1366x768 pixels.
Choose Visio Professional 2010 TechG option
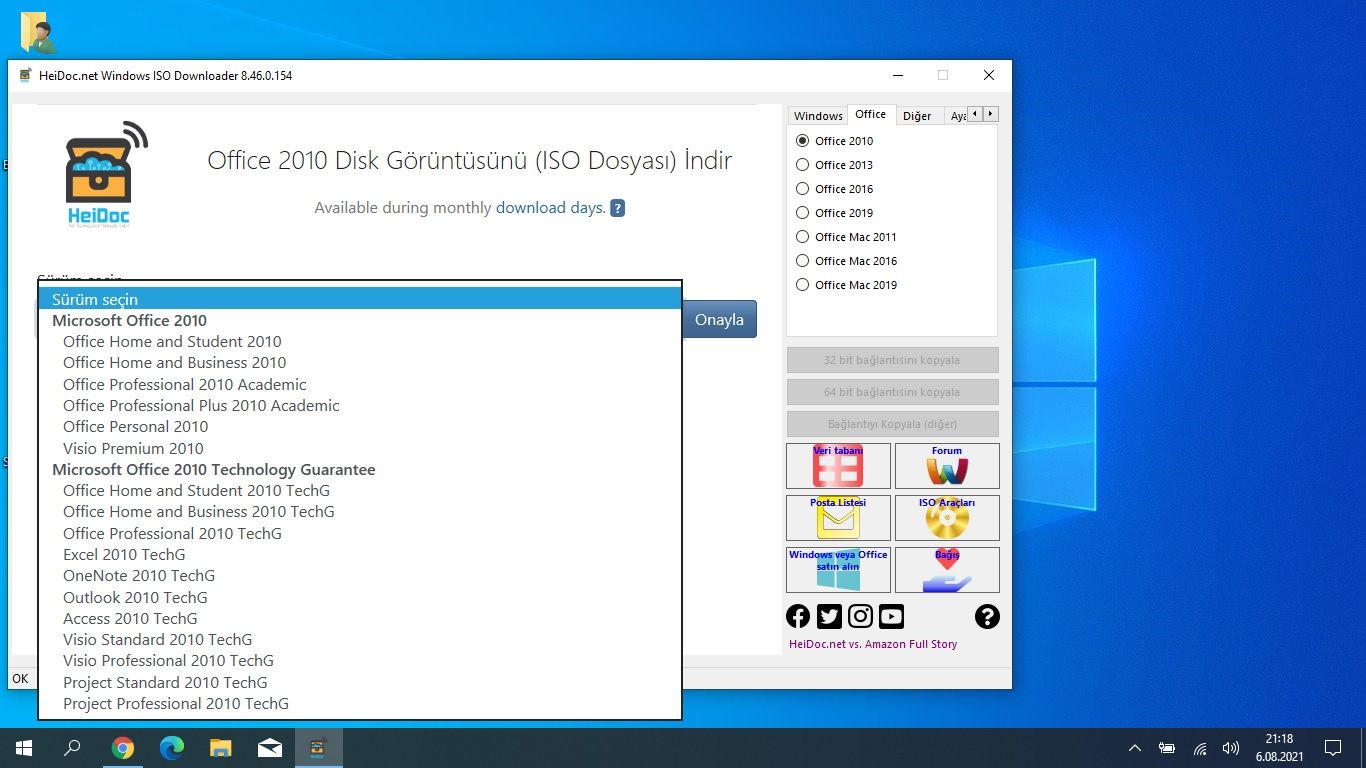click(x=360, y=661)
